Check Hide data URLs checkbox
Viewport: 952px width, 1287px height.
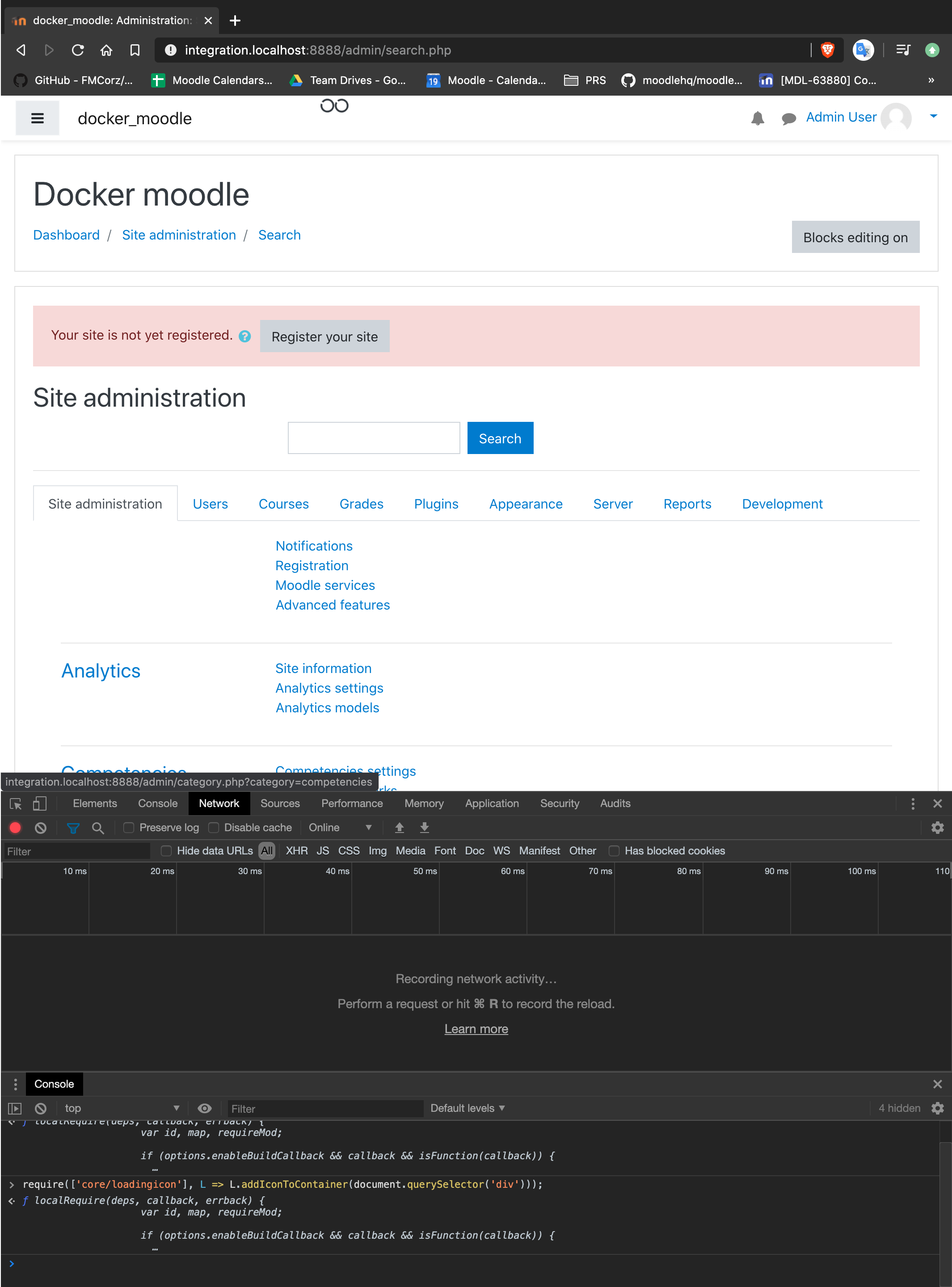click(167, 851)
